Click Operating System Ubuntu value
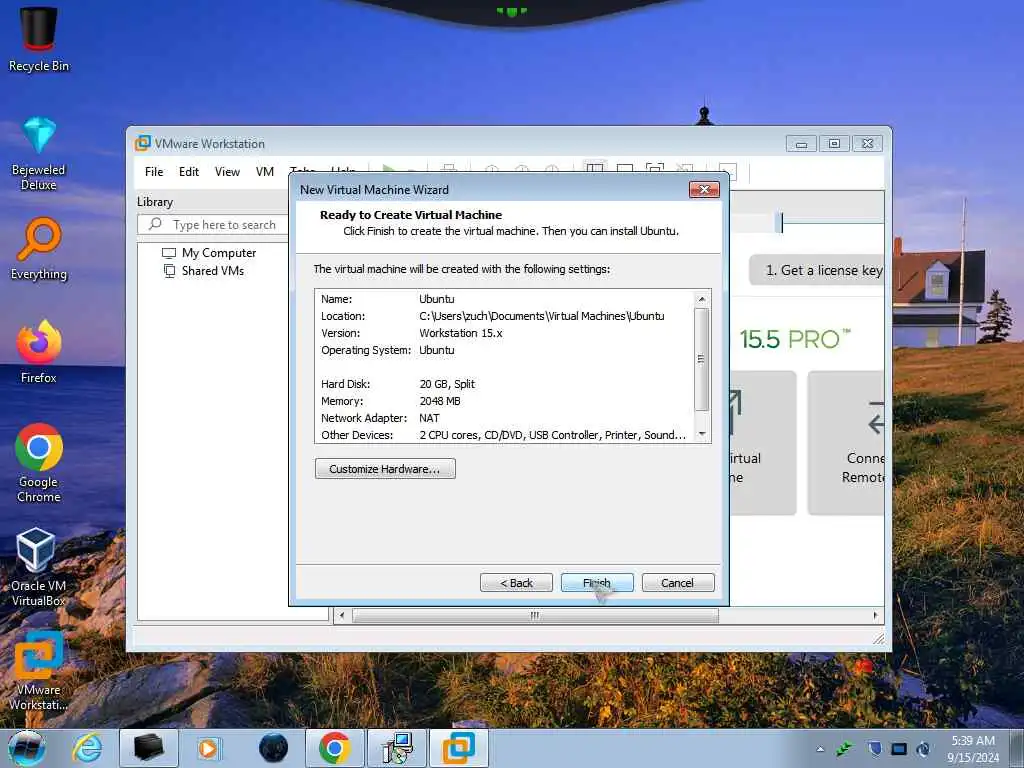 click(436, 350)
